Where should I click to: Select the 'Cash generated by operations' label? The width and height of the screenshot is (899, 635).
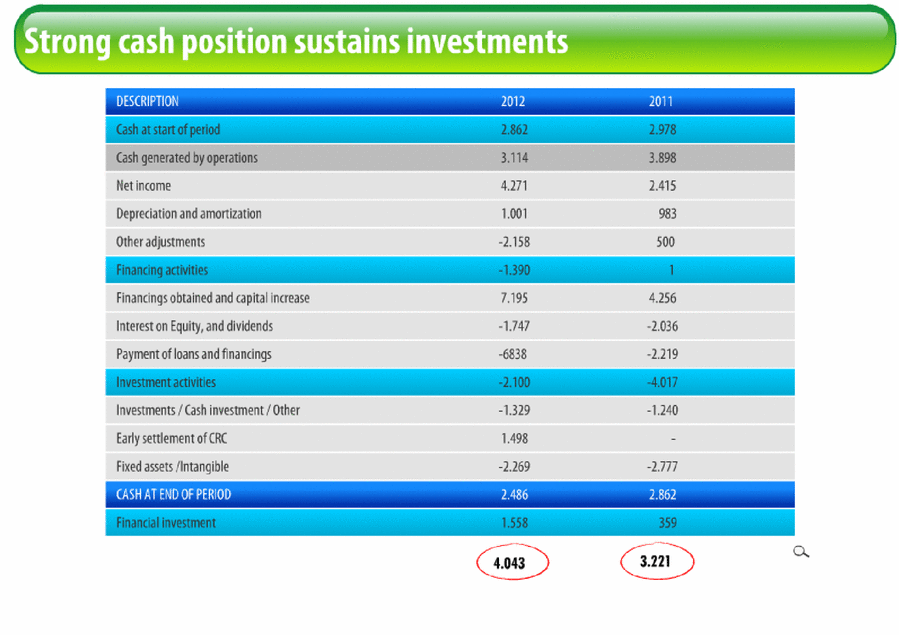[187, 158]
